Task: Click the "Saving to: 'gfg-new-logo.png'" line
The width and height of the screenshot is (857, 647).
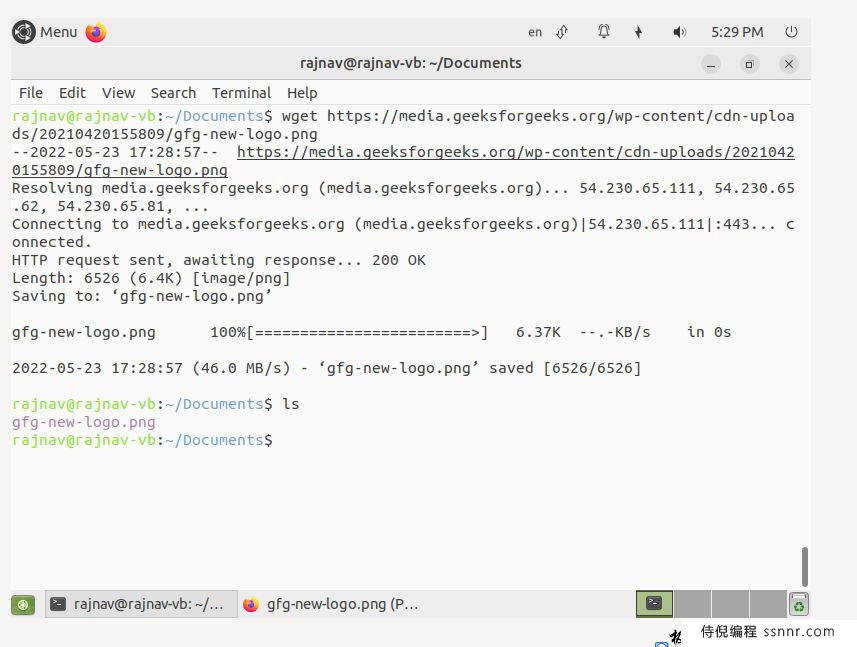Action: [142, 296]
